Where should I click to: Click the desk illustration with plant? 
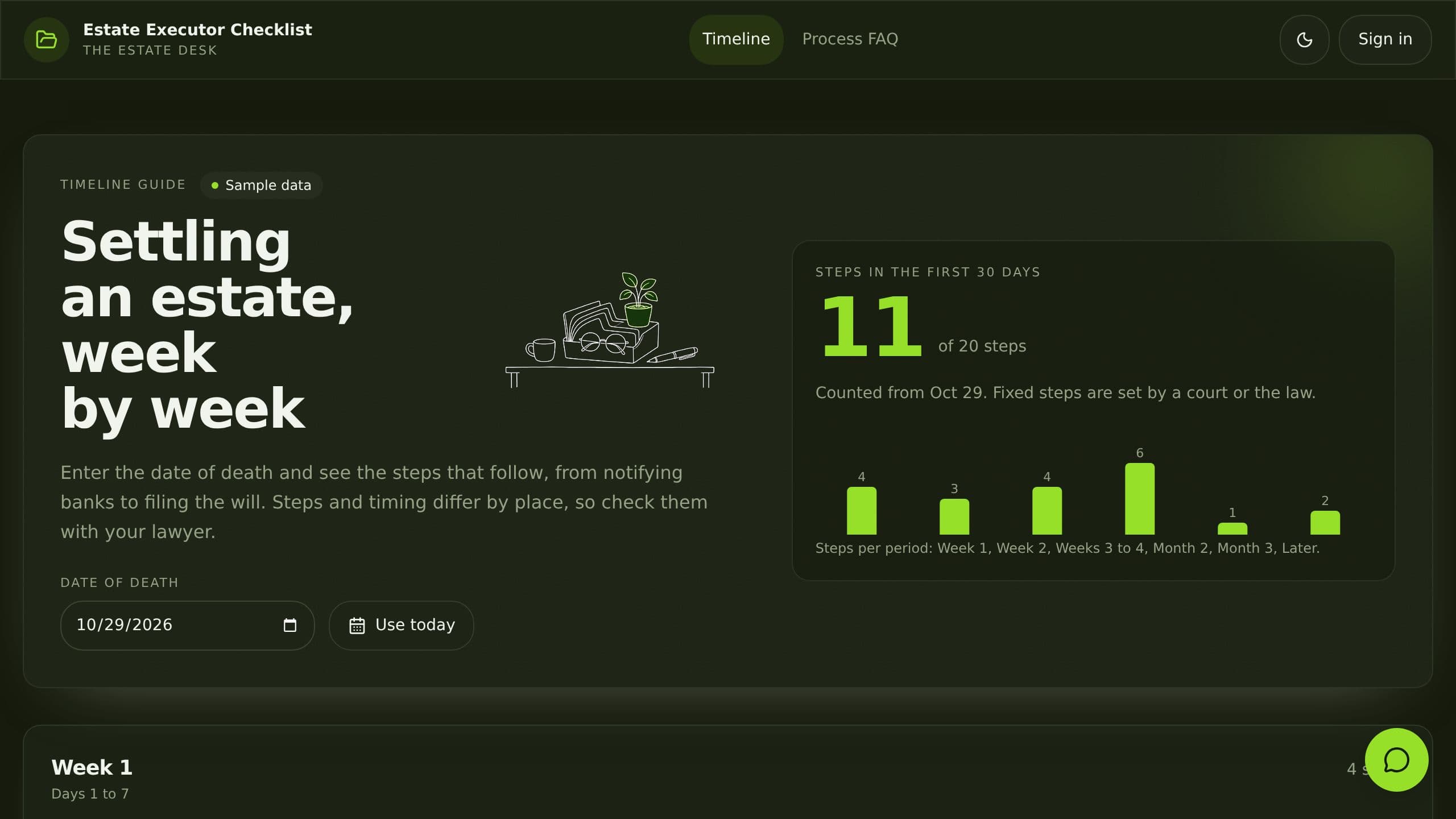(610, 330)
